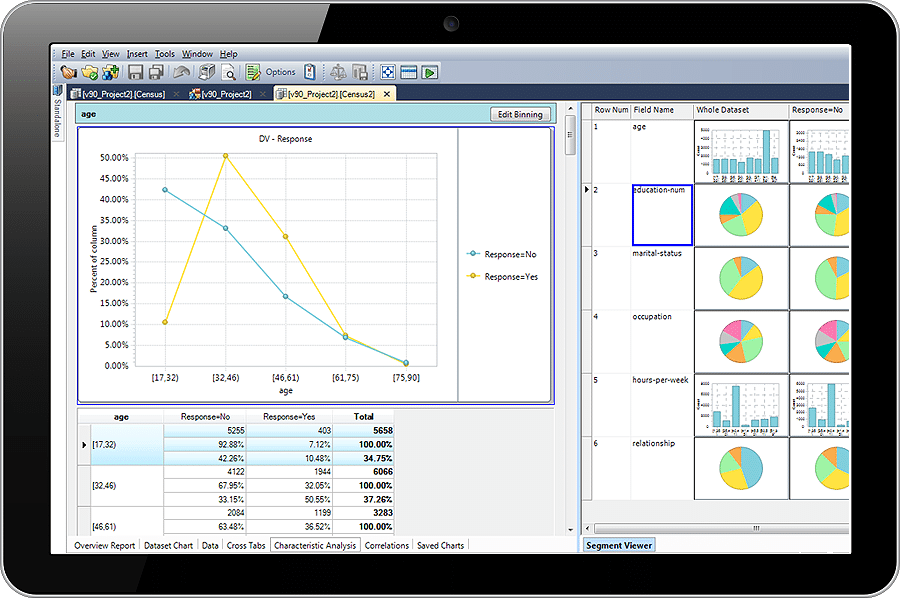Open the calendar/table view toolbar icon
Image resolution: width=900 pixels, height=599 pixels.
(409, 71)
